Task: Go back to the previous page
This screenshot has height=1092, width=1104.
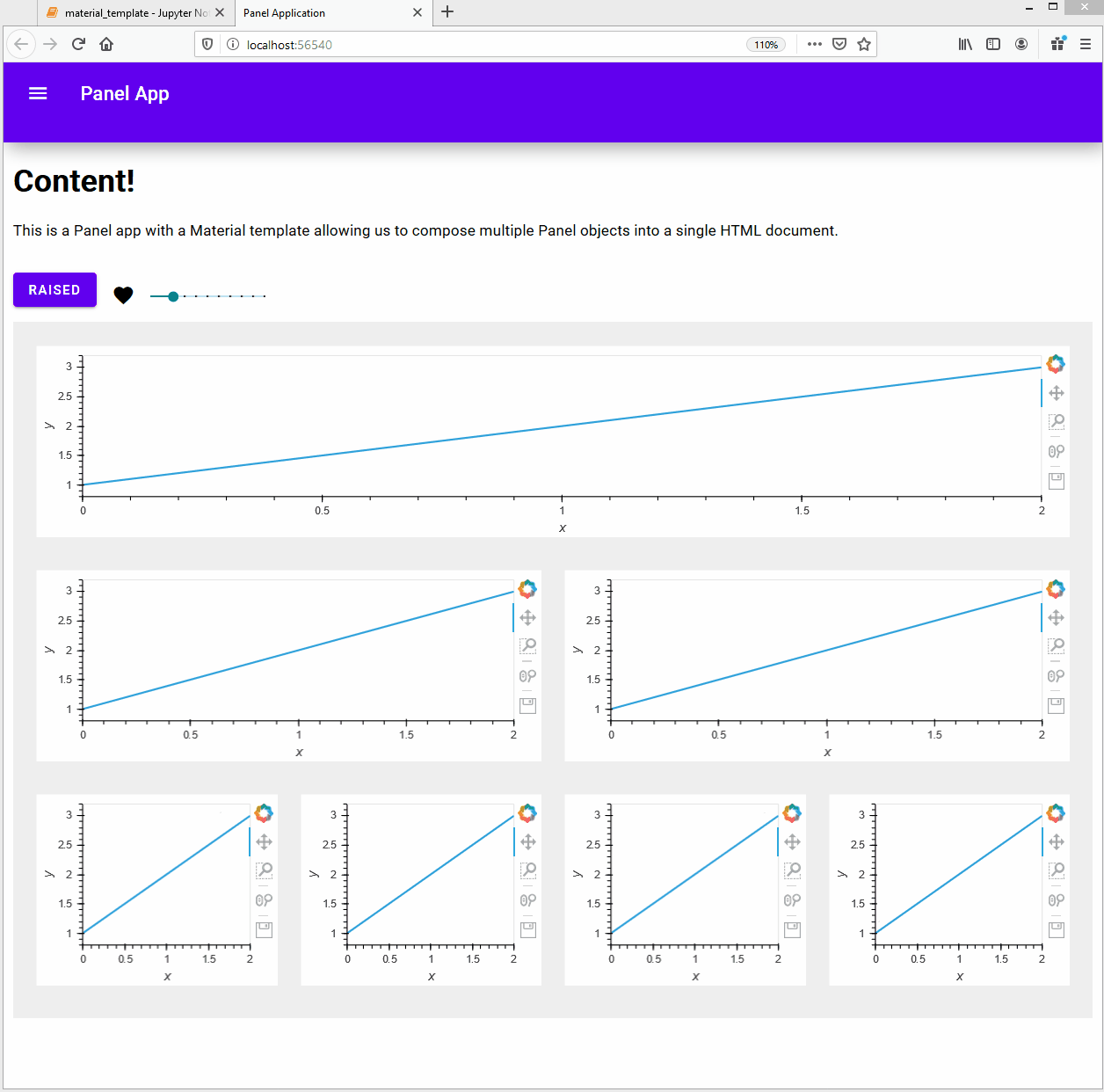Action: point(21,44)
